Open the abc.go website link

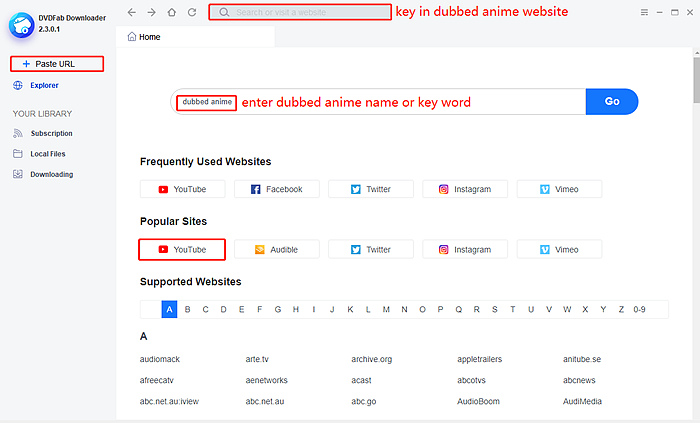364,401
